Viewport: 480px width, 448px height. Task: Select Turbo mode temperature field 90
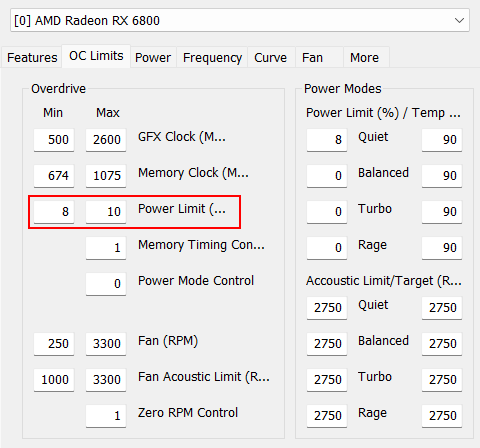click(x=442, y=212)
